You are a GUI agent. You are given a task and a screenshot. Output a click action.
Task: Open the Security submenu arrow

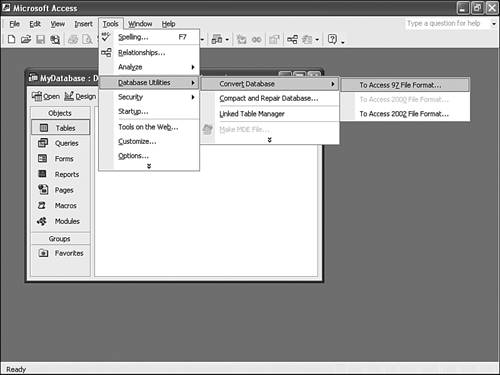coord(193,97)
